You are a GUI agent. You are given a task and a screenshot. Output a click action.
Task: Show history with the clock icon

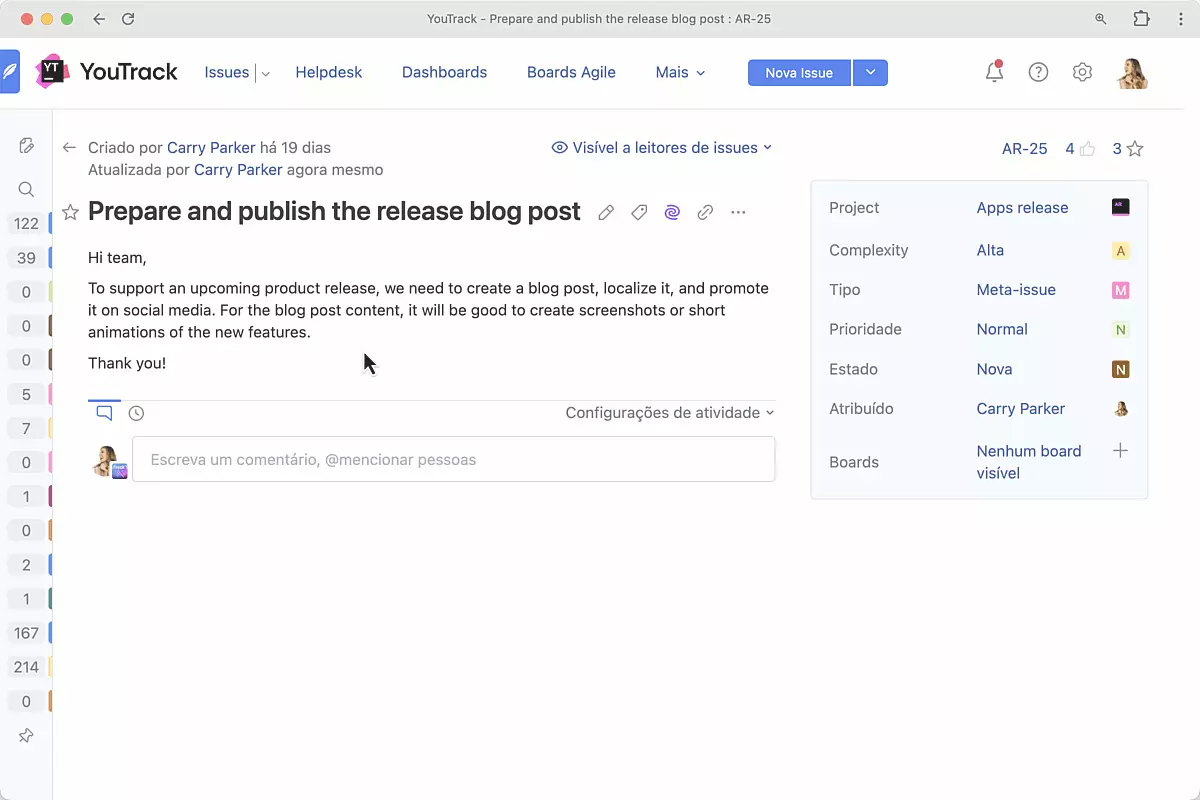coord(137,413)
